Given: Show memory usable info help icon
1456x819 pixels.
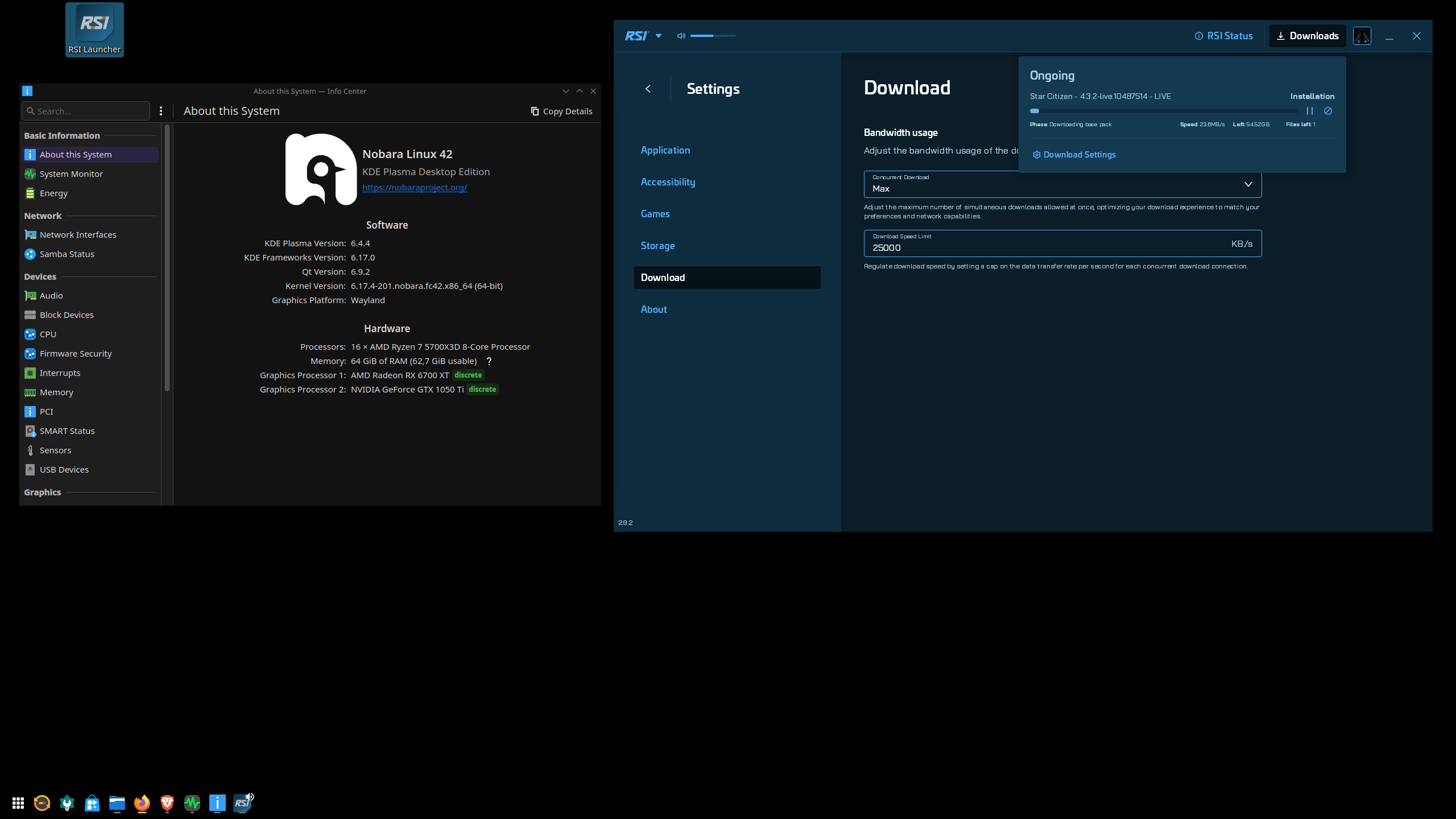Looking at the screenshot, I should point(489,361).
